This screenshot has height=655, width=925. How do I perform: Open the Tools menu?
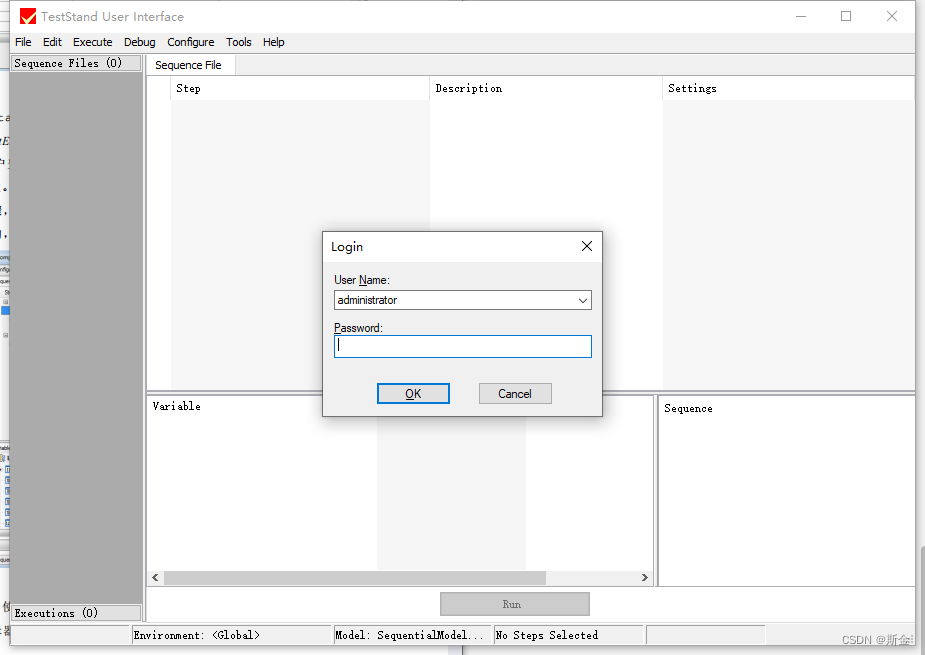pos(238,42)
